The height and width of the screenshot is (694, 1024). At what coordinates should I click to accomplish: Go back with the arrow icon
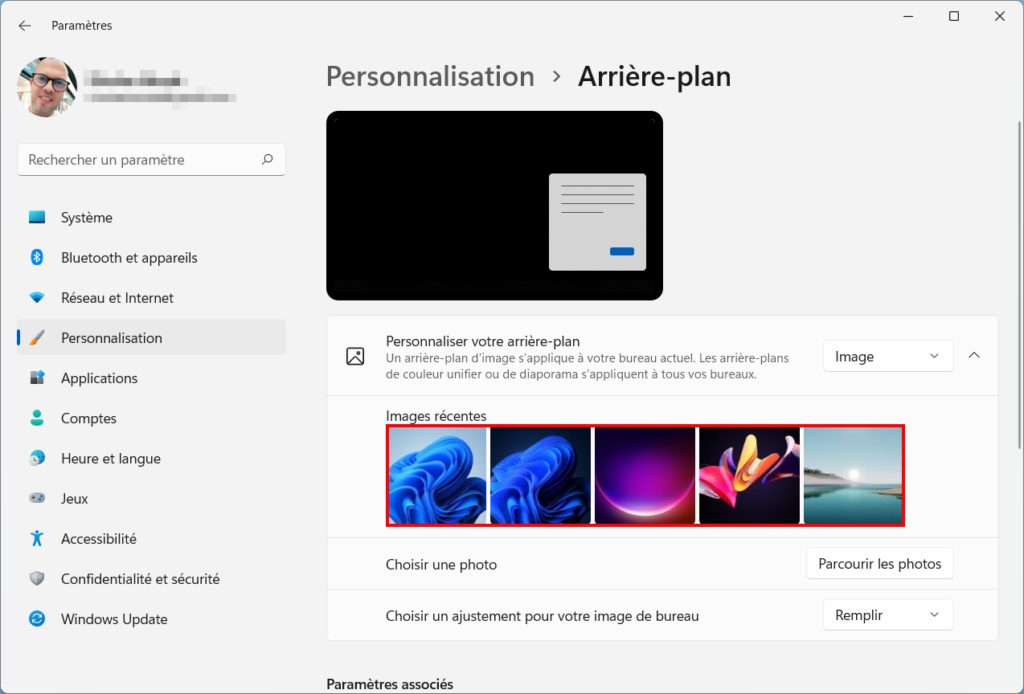pos(25,25)
